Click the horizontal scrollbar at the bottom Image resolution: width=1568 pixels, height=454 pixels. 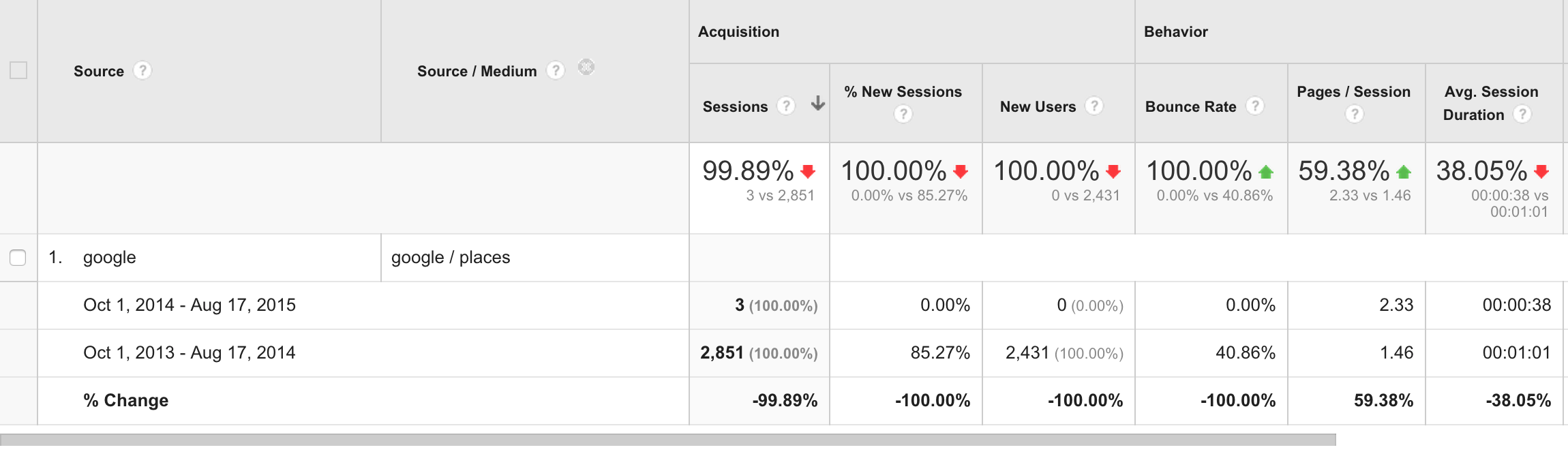pyautogui.click(x=668, y=440)
